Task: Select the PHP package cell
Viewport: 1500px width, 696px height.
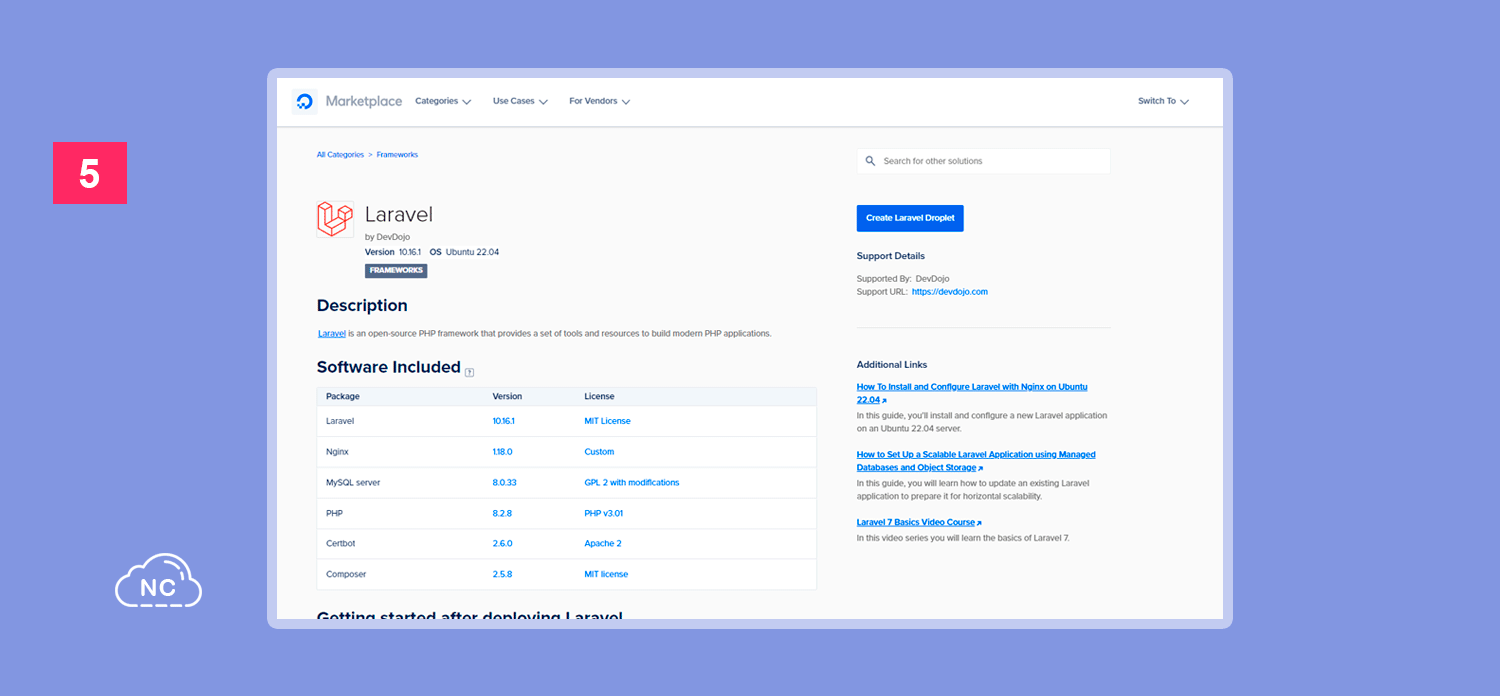Action: tap(334, 513)
